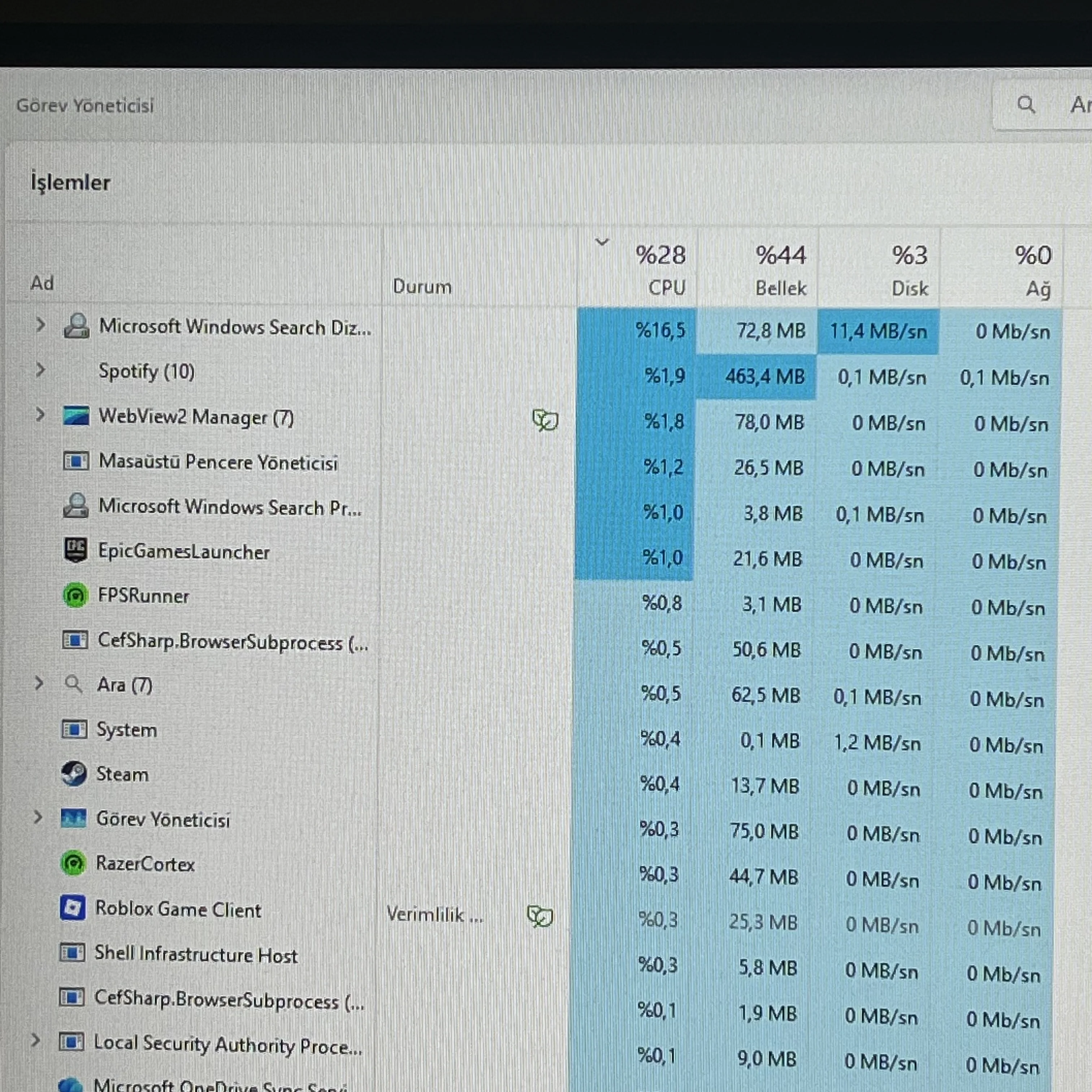1092x1092 pixels.
Task: Click the "26,5 MB" memory value
Action: click(x=768, y=468)
